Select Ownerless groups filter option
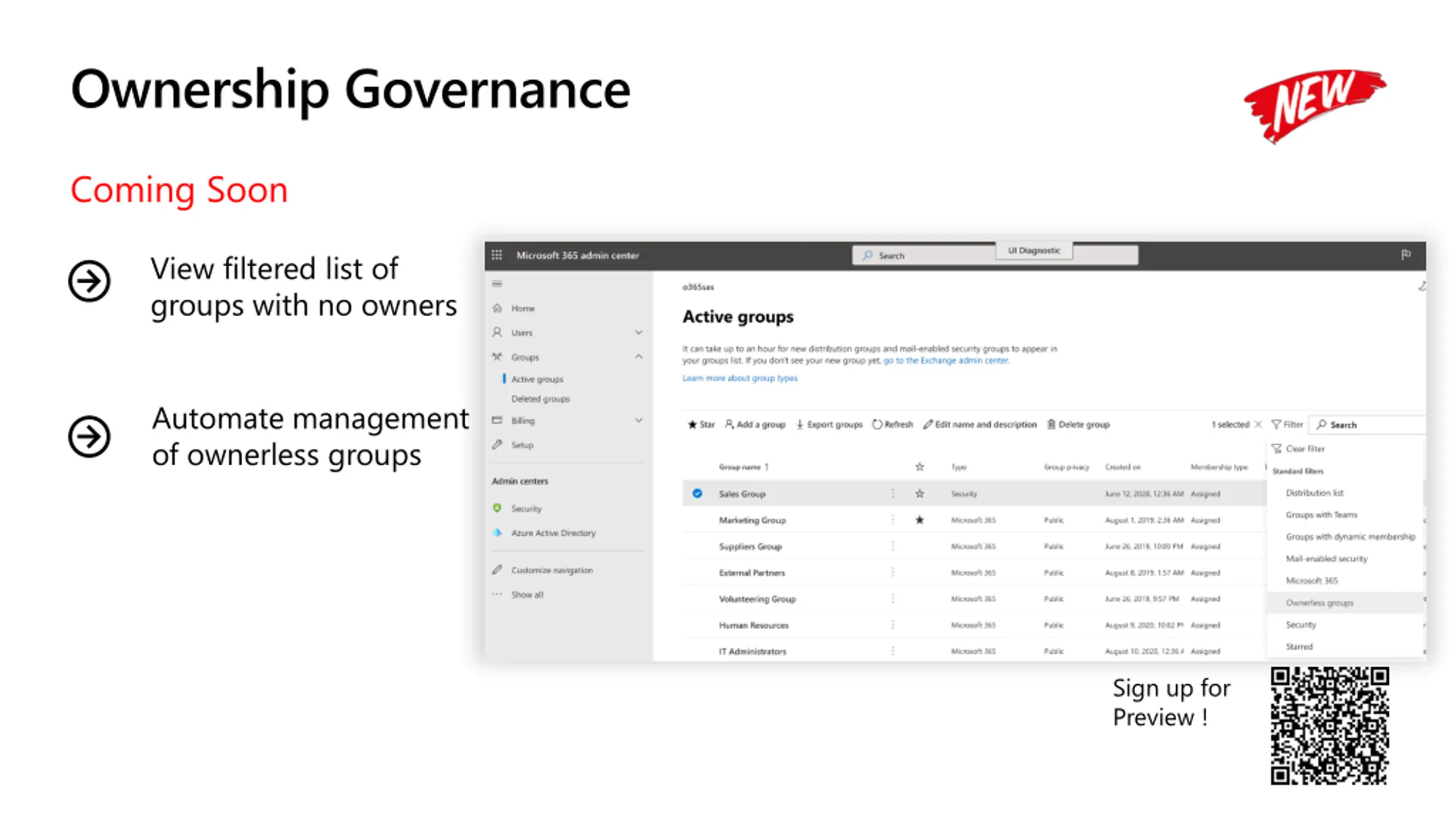The image size is (1456, 819). [1319, 602]
